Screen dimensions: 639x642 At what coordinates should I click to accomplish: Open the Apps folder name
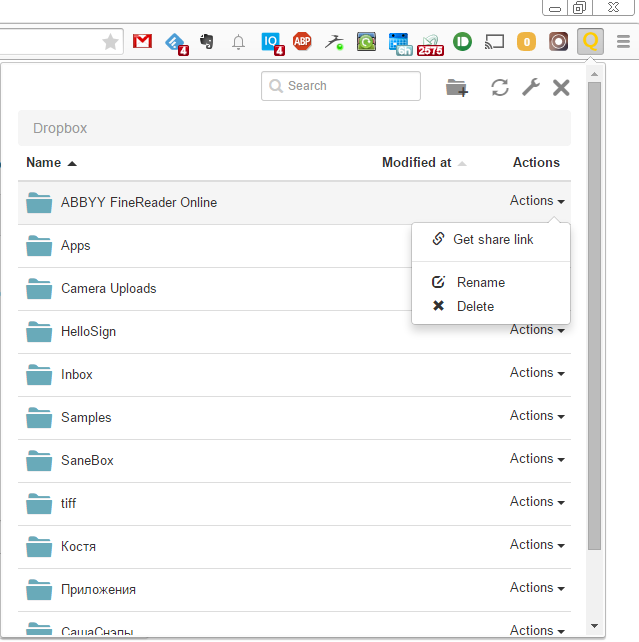(x=75, y=246)
